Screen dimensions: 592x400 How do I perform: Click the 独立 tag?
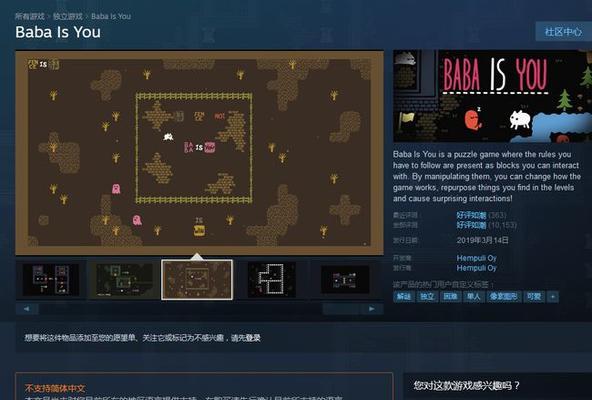[427, 297]
